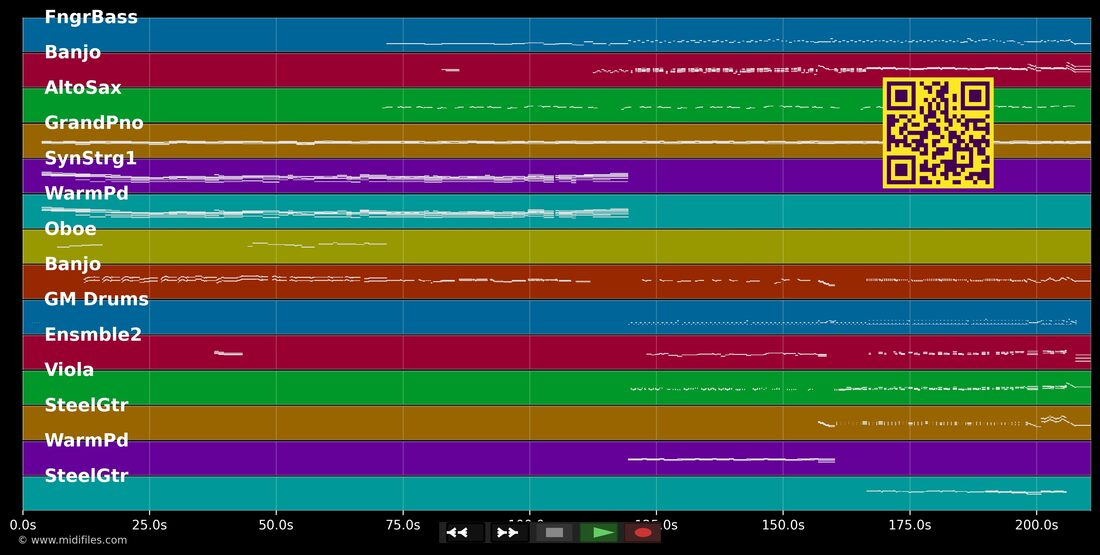1100x555 pixels.
Task: Click the grey stop button
Action: click(554, 533)
